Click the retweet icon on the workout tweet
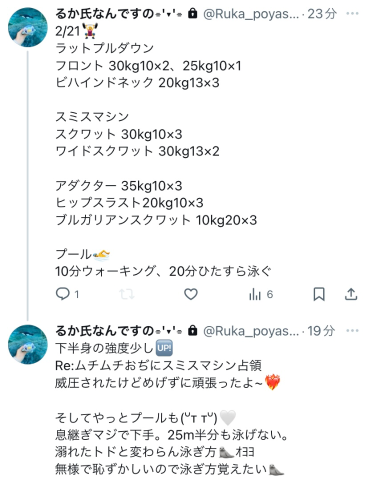 (x=127, y=294)
